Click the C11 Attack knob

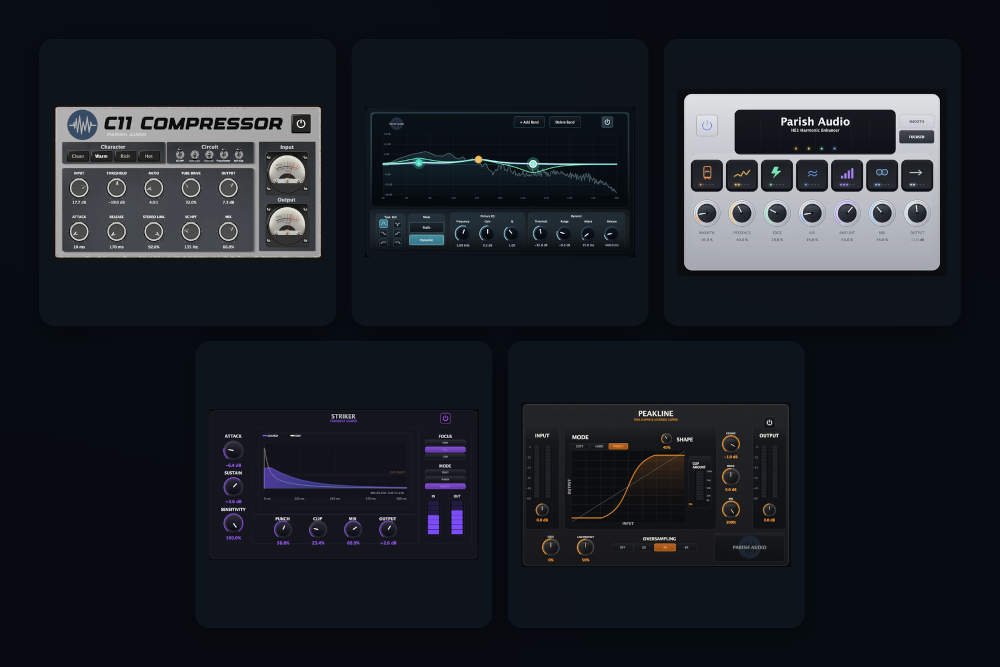click(79, 231)
